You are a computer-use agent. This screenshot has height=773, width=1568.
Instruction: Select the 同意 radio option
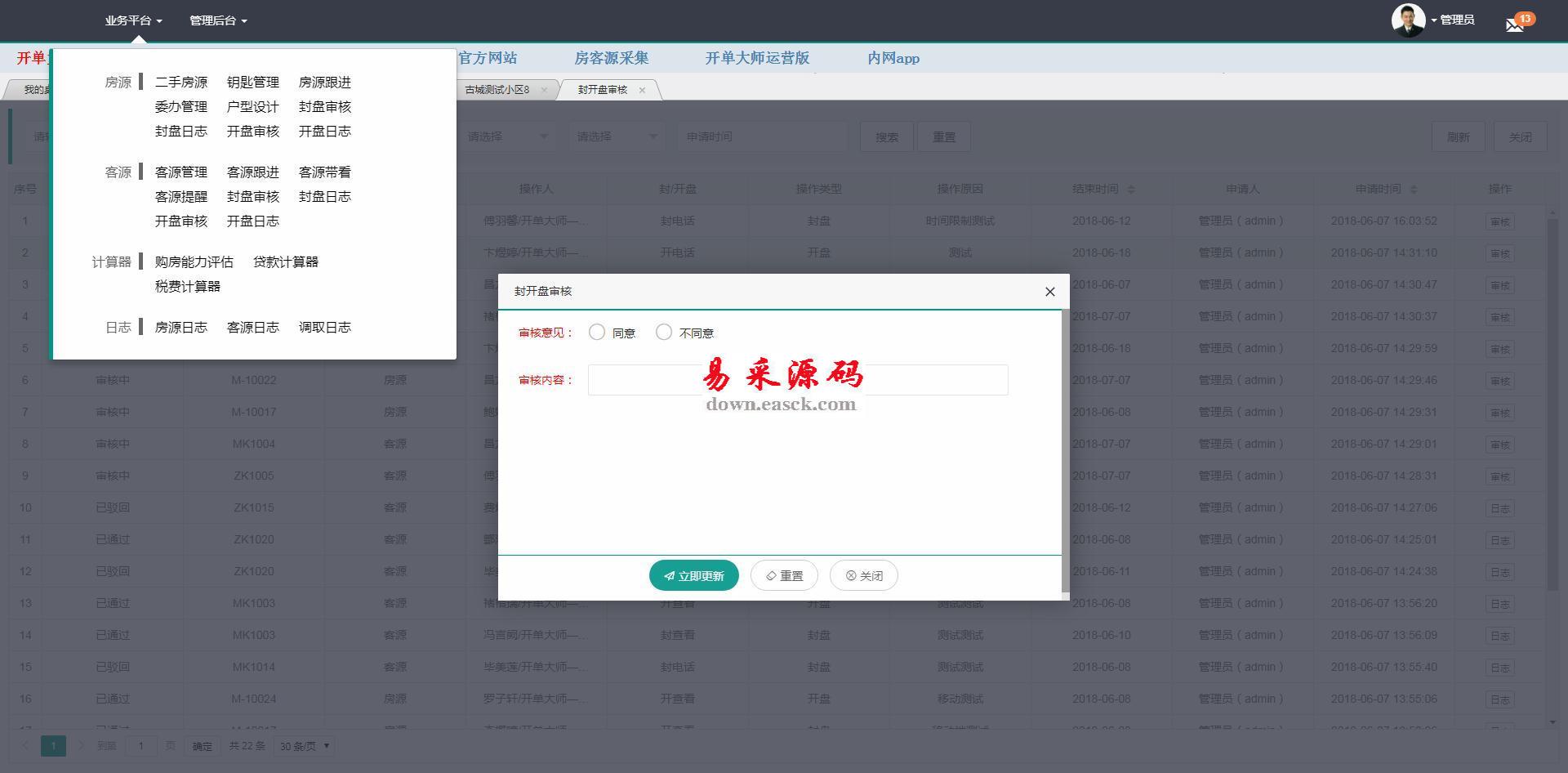[597, 332]
